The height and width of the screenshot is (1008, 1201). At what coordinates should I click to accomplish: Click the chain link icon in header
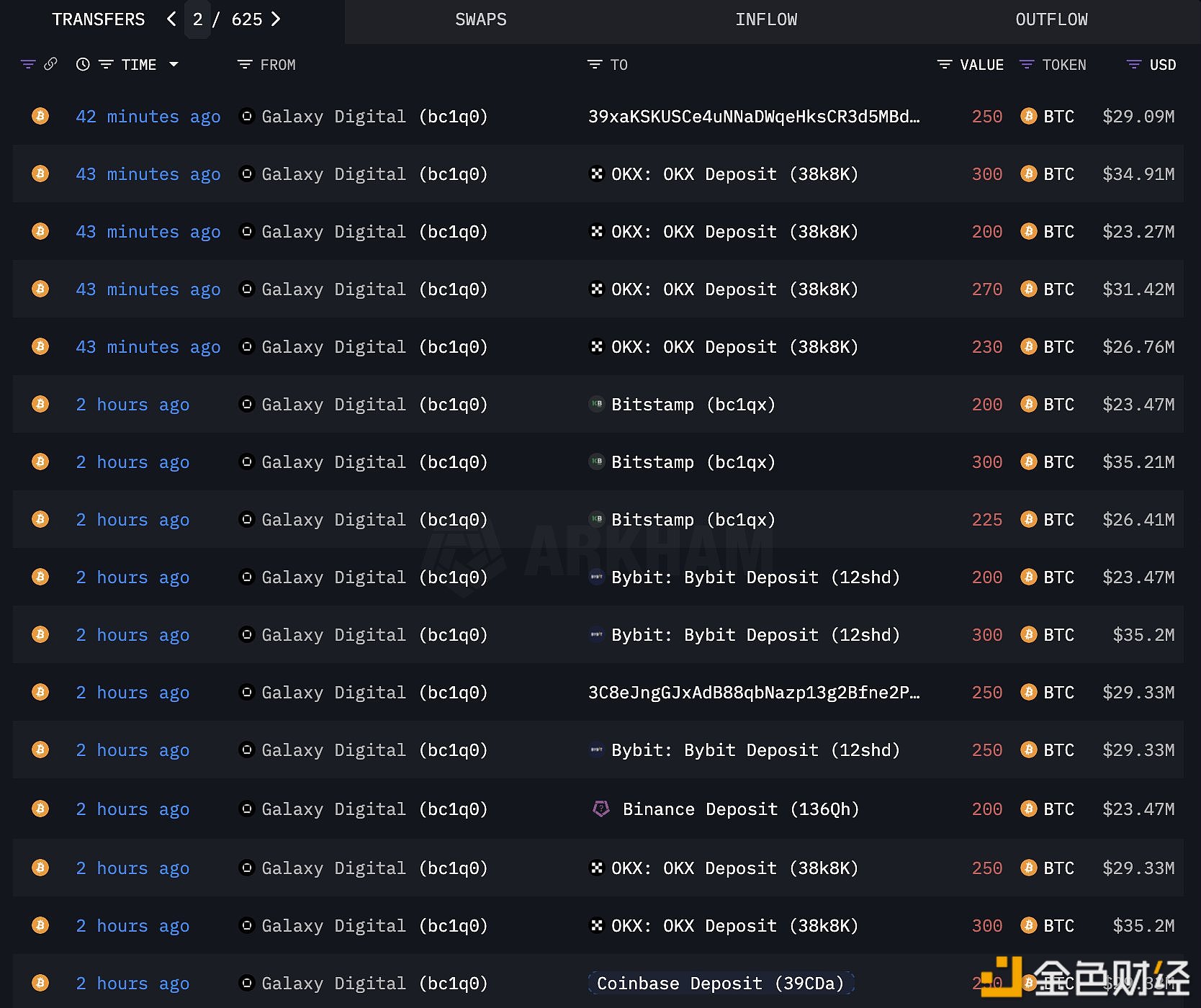pos(50,64)
